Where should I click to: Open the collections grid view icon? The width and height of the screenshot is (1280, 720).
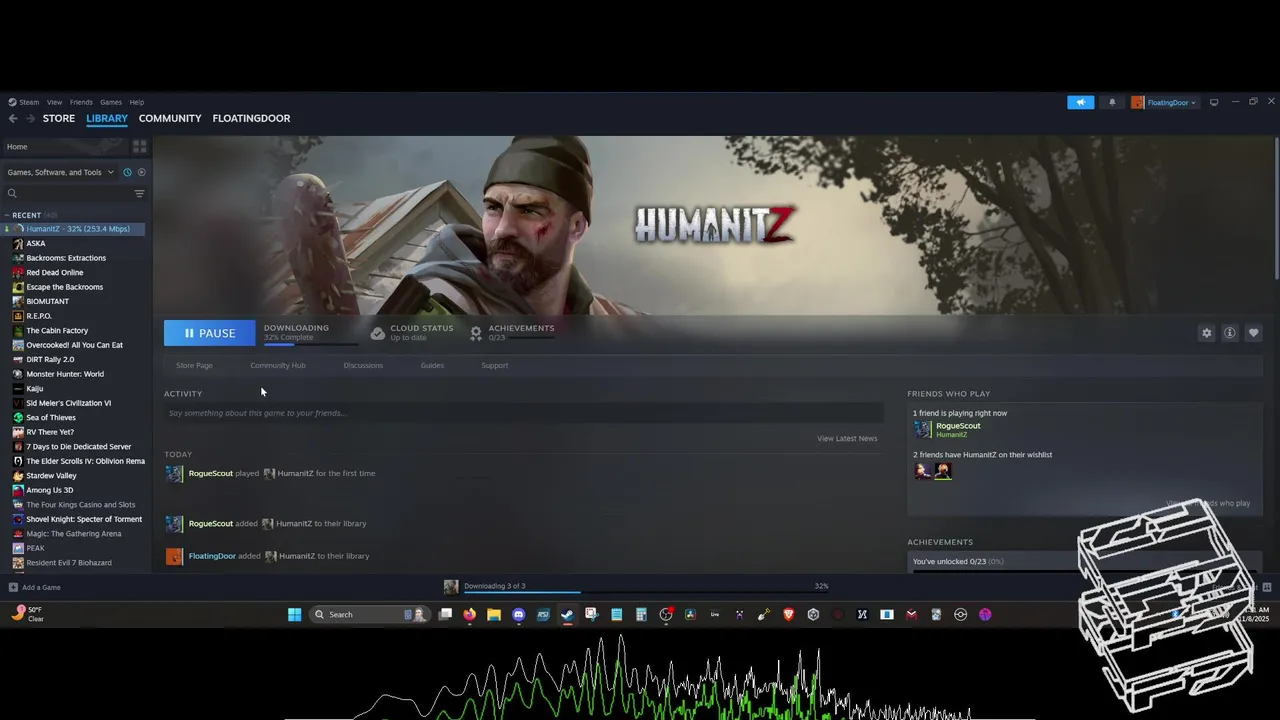[139, 146]
